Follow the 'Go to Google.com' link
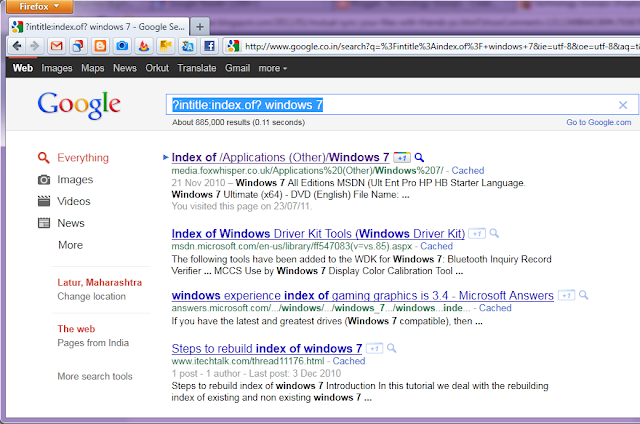The width and height of the screenshot is (640, 424). click(598, 122)
